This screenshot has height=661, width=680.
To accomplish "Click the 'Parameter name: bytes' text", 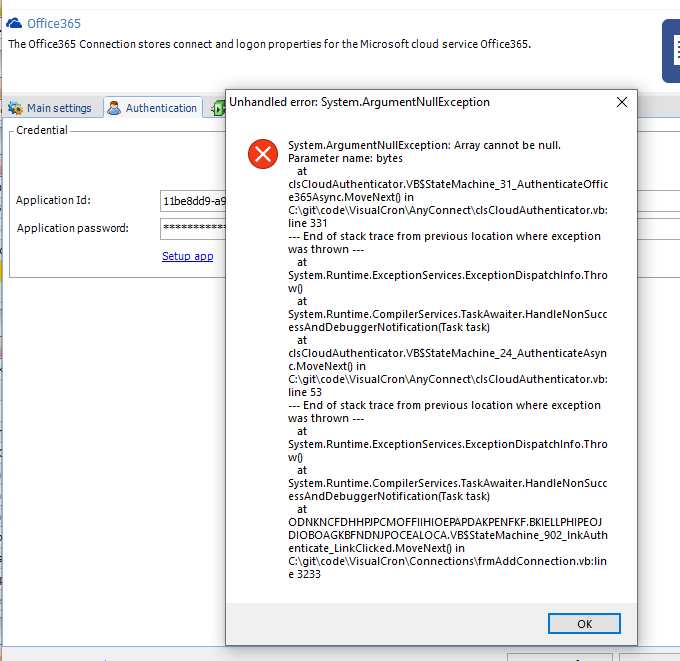I will [x=345, y=158].
